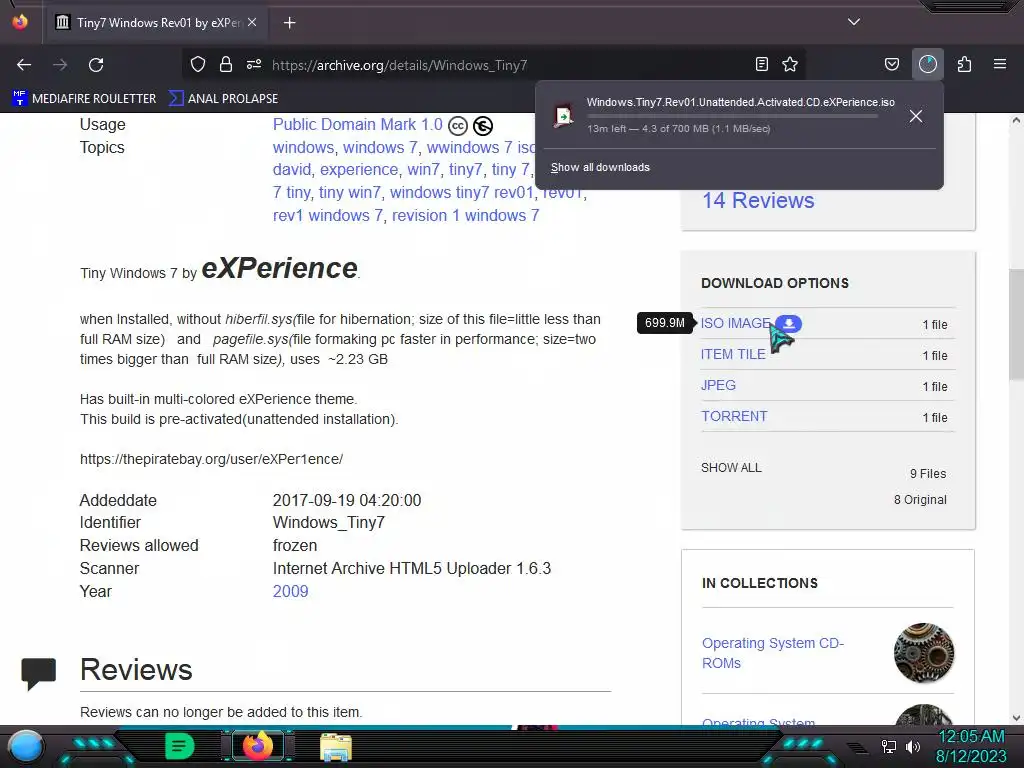This screenshot has width=1024, height=768.
Task: Click the thepiratebay.org URL text
Action: click(x=211, y=459)
